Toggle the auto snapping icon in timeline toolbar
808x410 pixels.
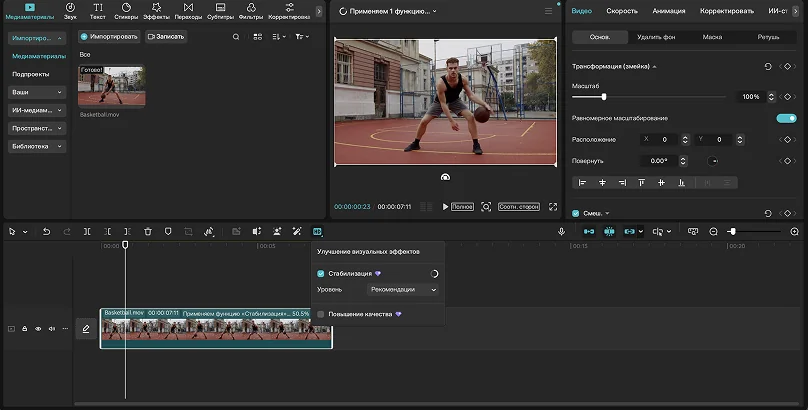[609, 232]
